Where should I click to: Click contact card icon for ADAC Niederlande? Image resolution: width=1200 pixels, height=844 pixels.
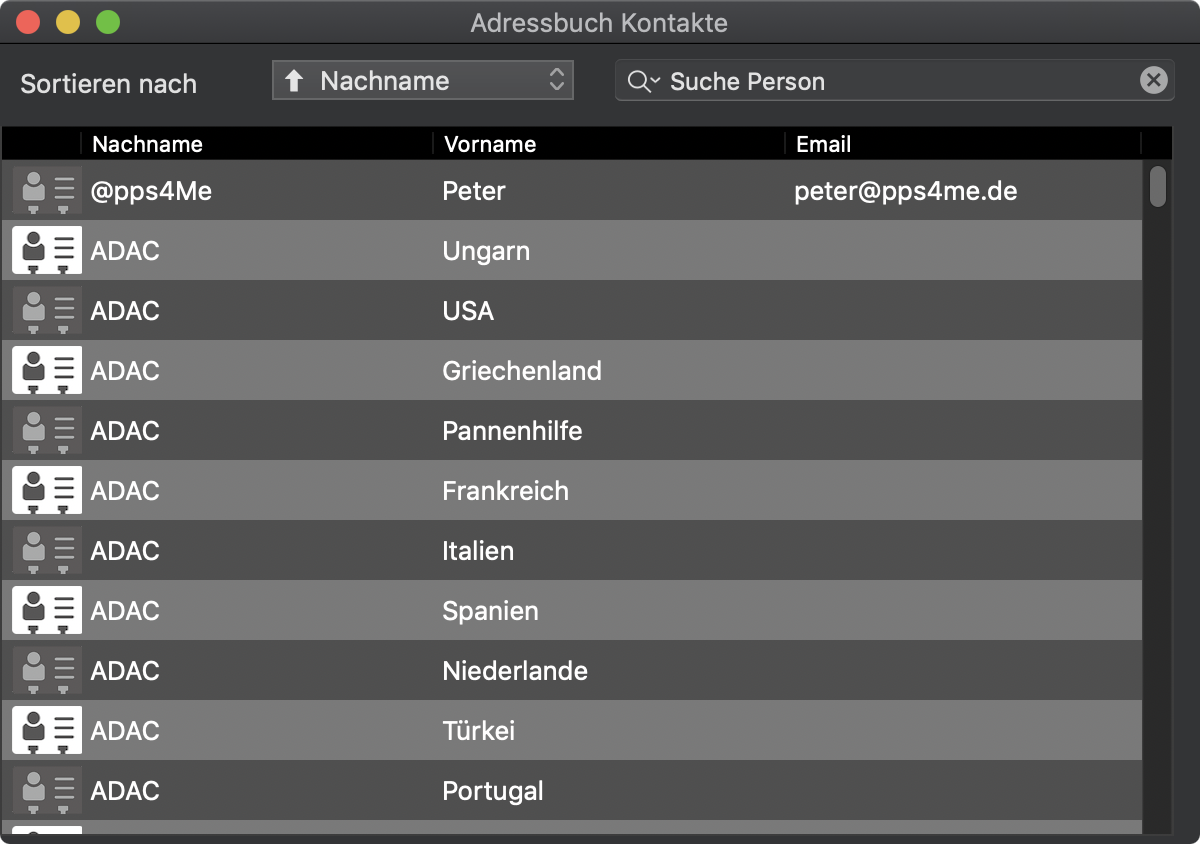pos(47,671)
